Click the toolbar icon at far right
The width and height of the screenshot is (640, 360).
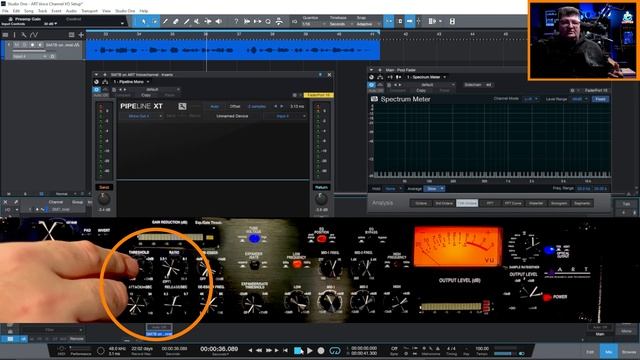(x=452, y=21)
